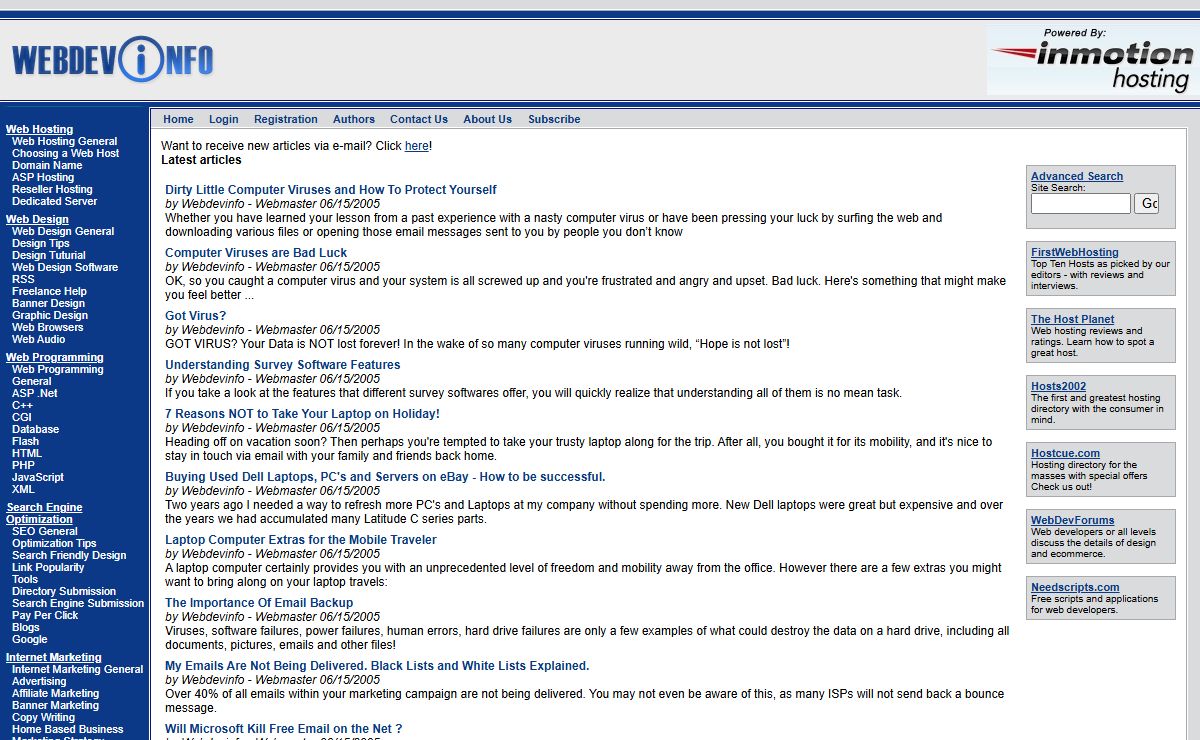1200x740 pixels.
Task: Open The Importance Of Email Backup article
Action: [x=259, y=603]
